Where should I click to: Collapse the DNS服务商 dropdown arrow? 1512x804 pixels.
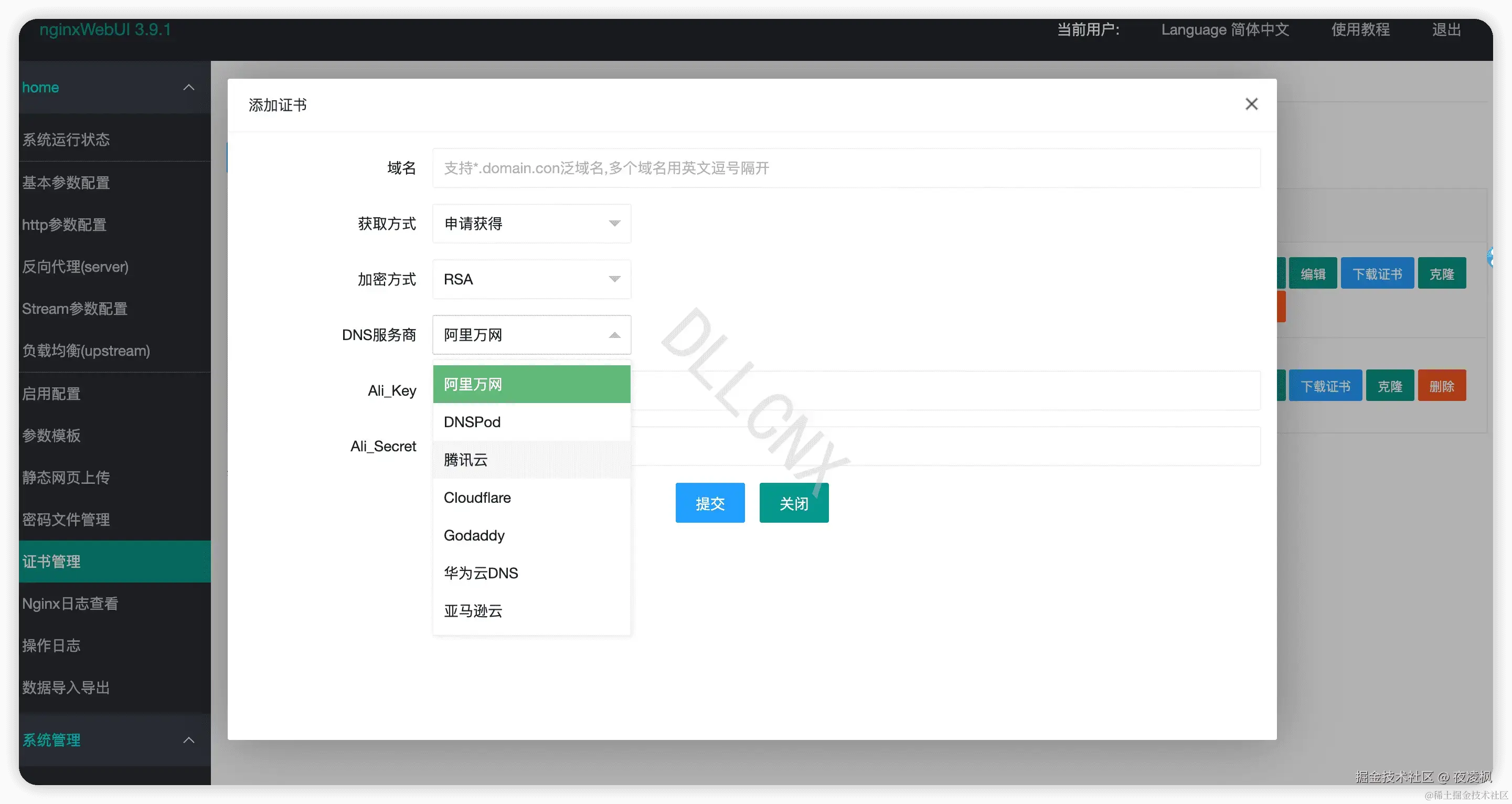point(614,335)
